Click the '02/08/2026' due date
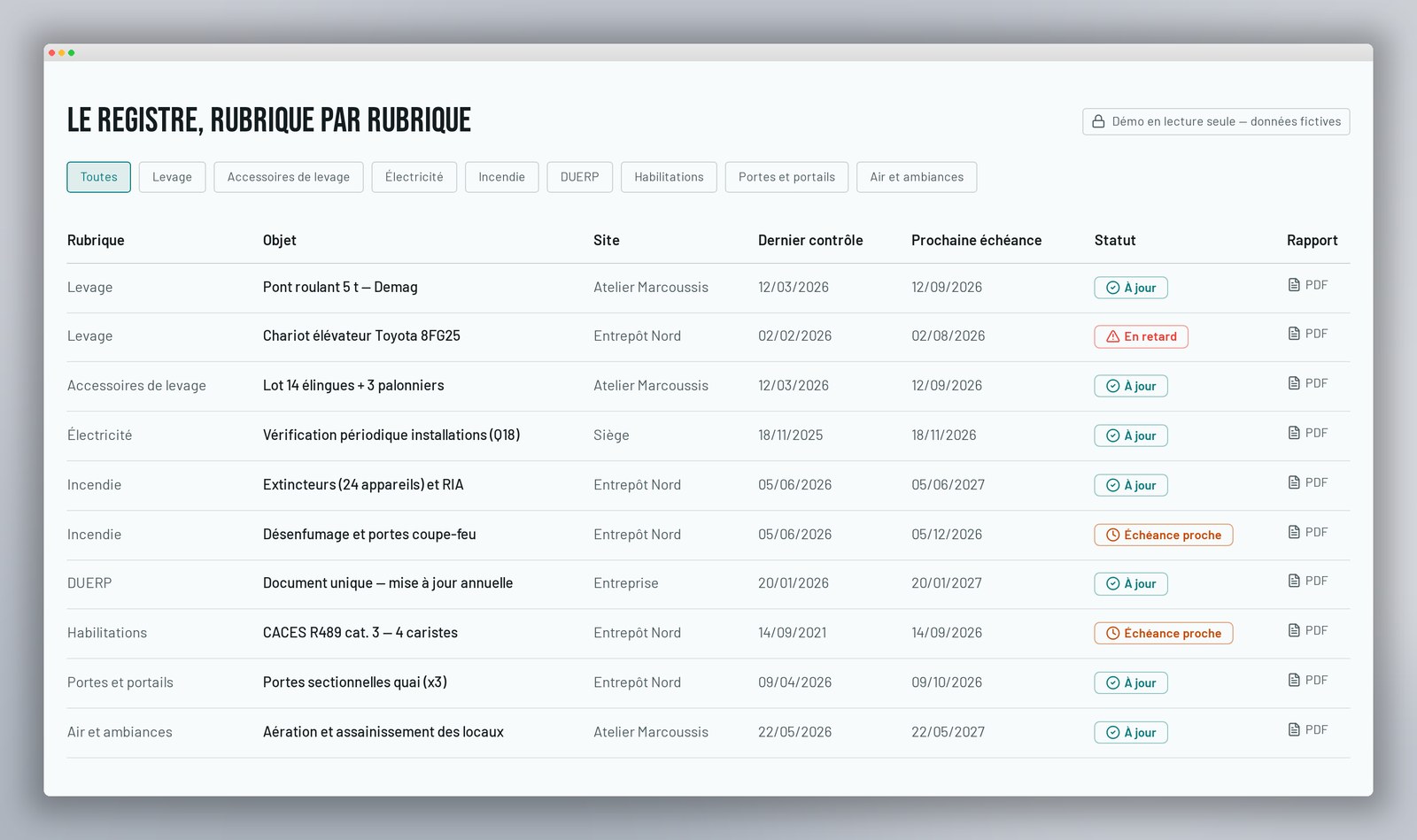Viewport: 1417px width, 840px height. (949, 335)
